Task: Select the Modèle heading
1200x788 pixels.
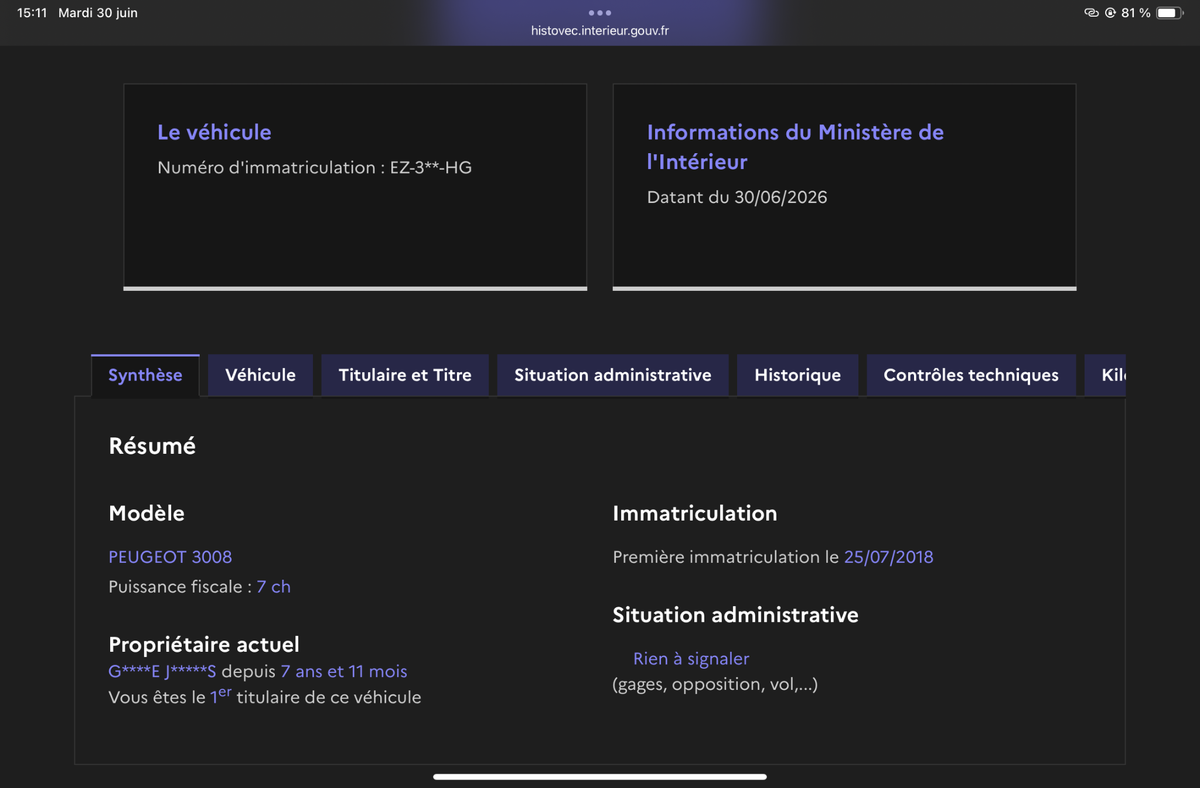Action: coord(146,513)
